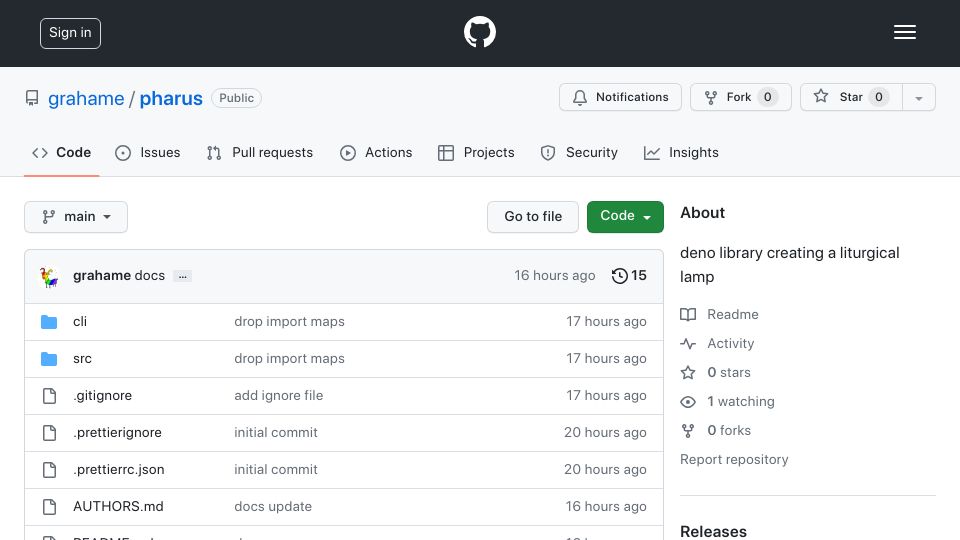960x540 pixels.
Task: Open the latest 'docs' commit message
Action: (x=150, y=276)
